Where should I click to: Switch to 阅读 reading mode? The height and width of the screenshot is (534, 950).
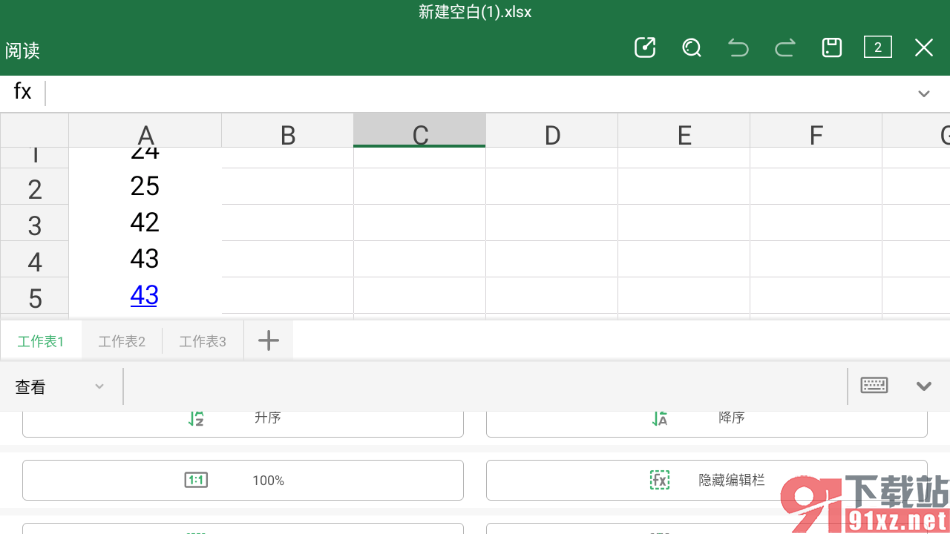coord(22,50)
